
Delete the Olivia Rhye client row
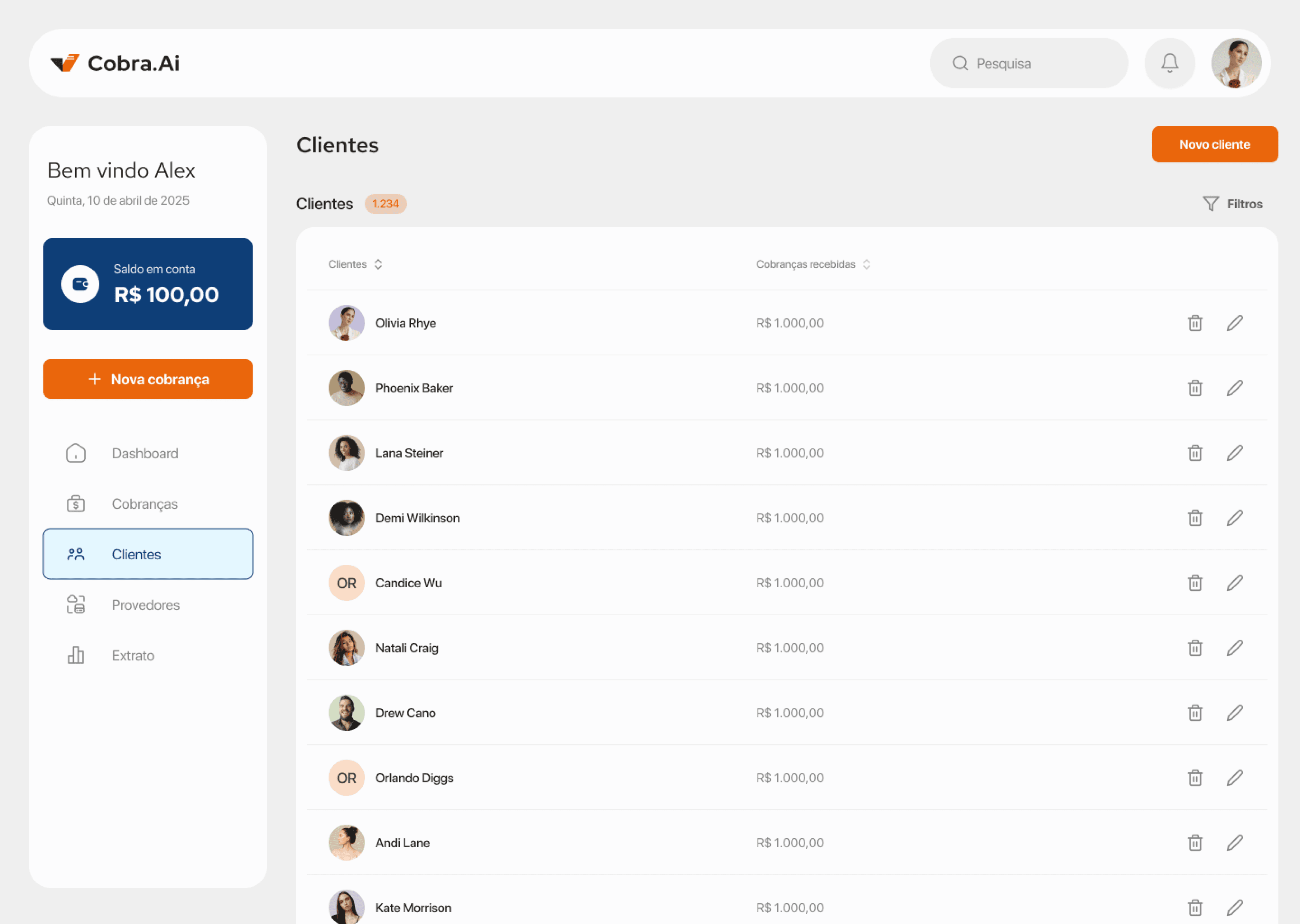coord(1195,323)
